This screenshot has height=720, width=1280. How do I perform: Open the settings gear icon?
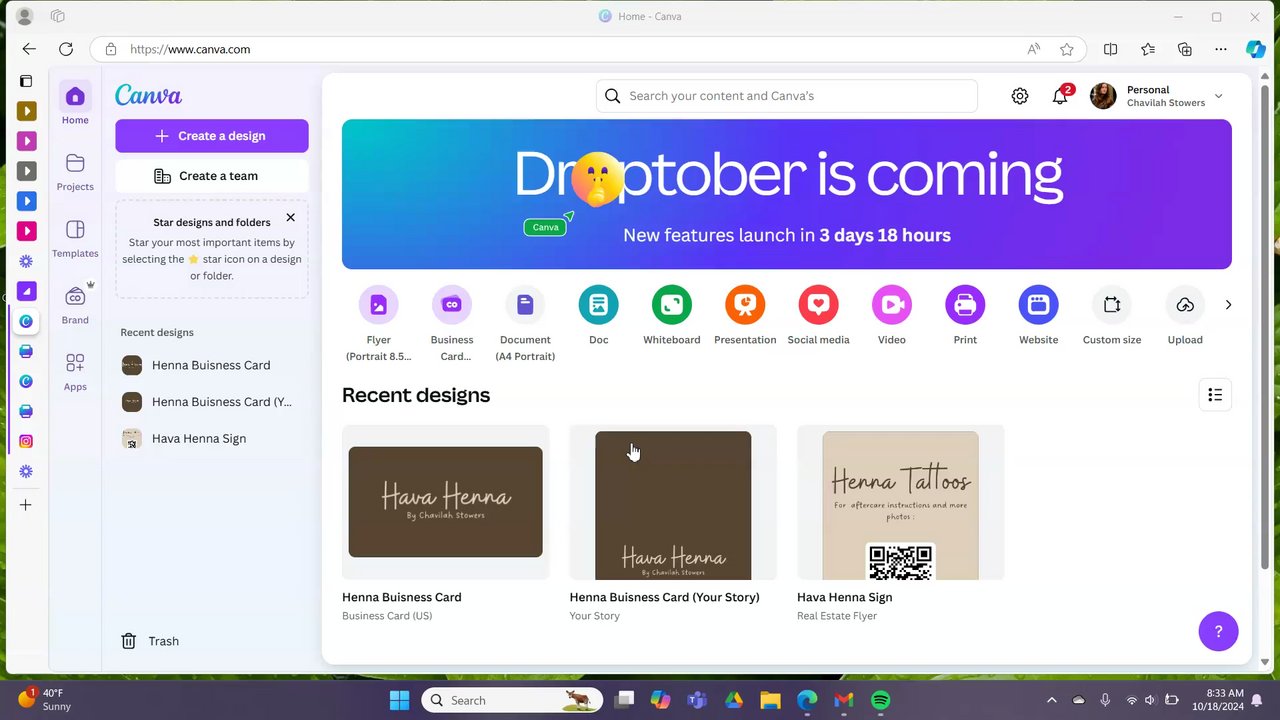[x=1019, y=96]
